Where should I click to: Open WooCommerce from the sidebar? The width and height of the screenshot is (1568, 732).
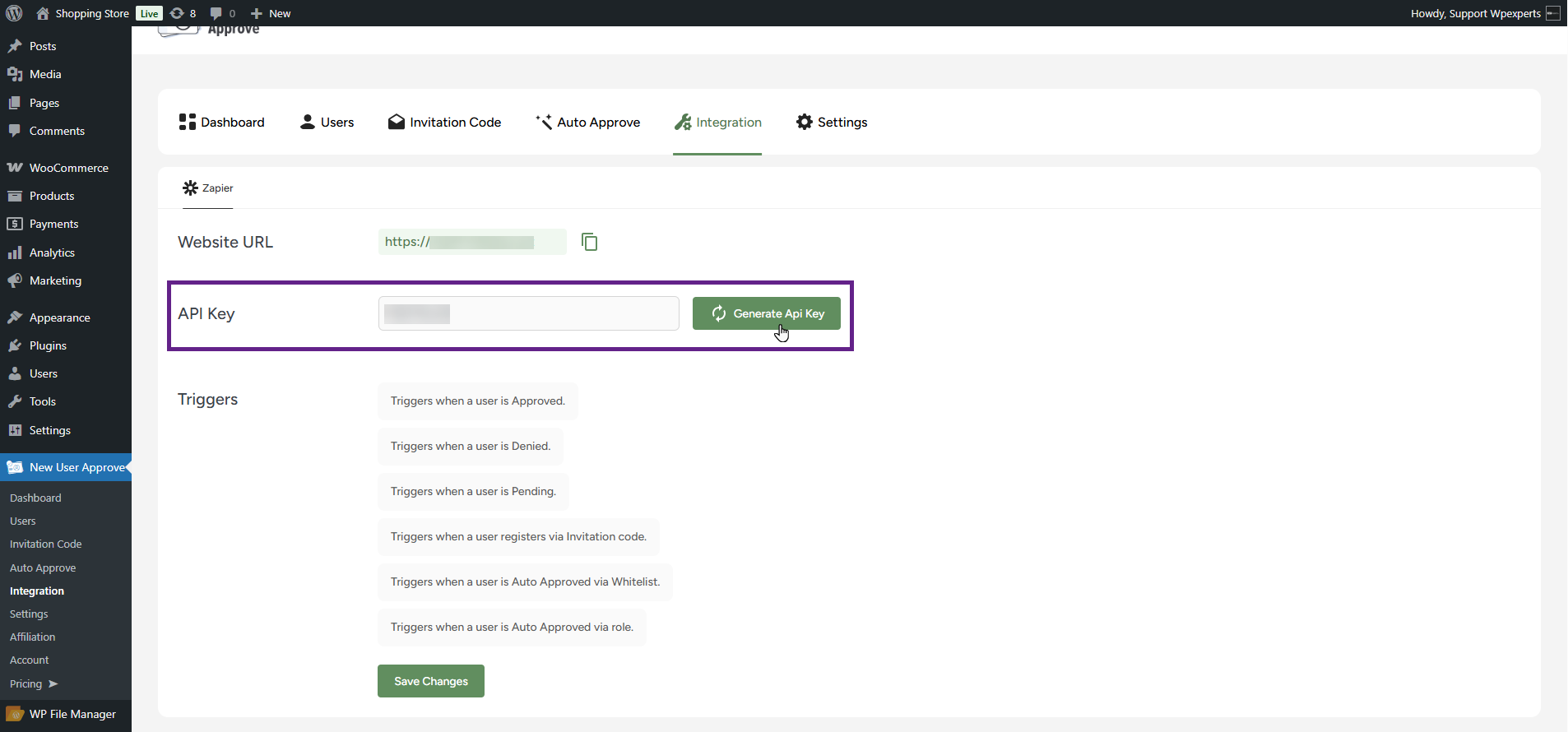click(x=68, y=168)
